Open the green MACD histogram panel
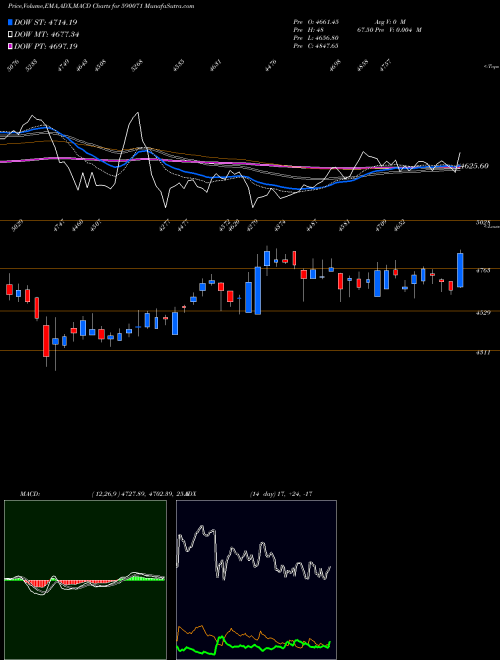This screenshot has height=660, width=500. [85, 580]
